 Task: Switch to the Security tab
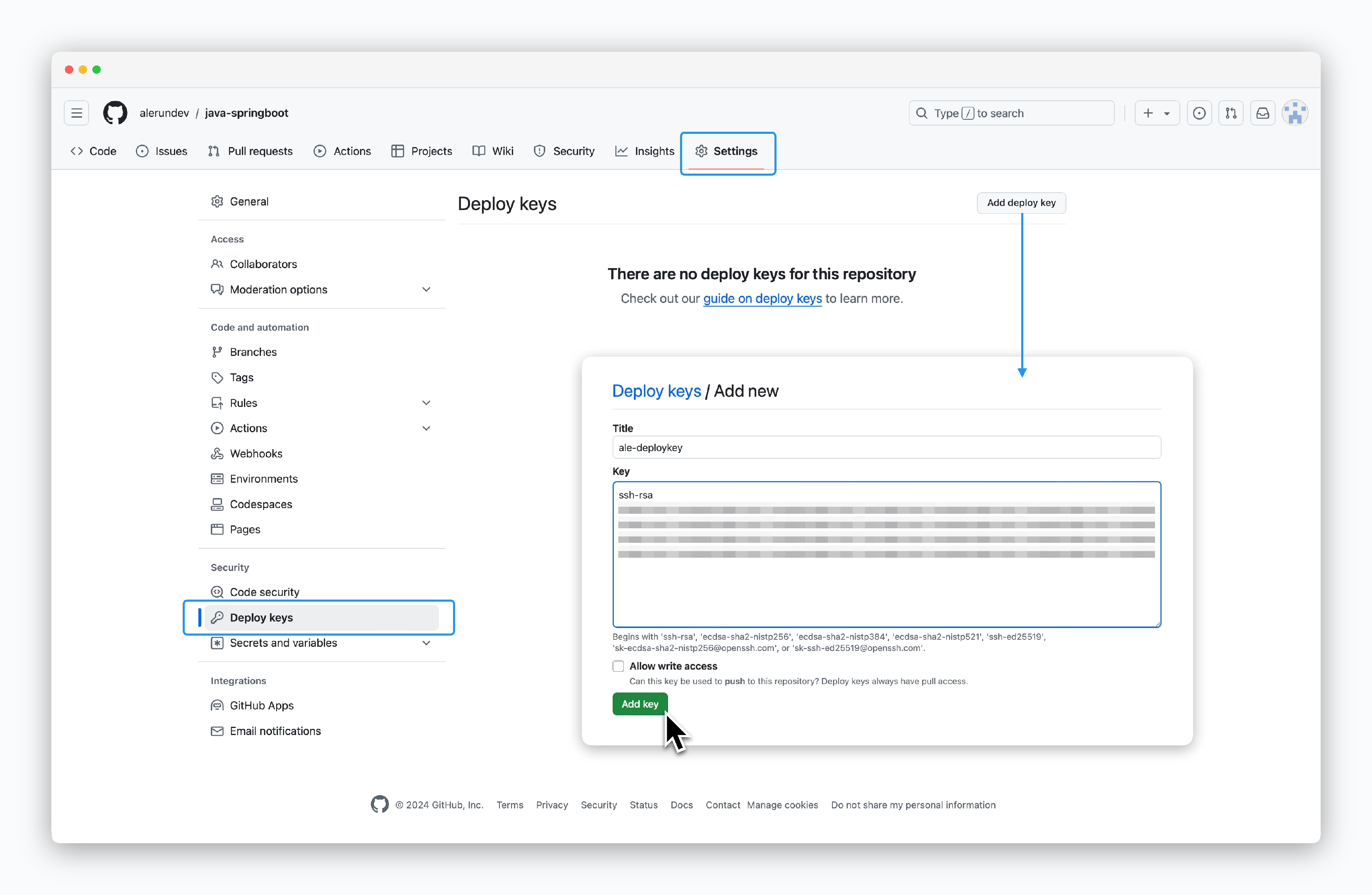[564, 151]
